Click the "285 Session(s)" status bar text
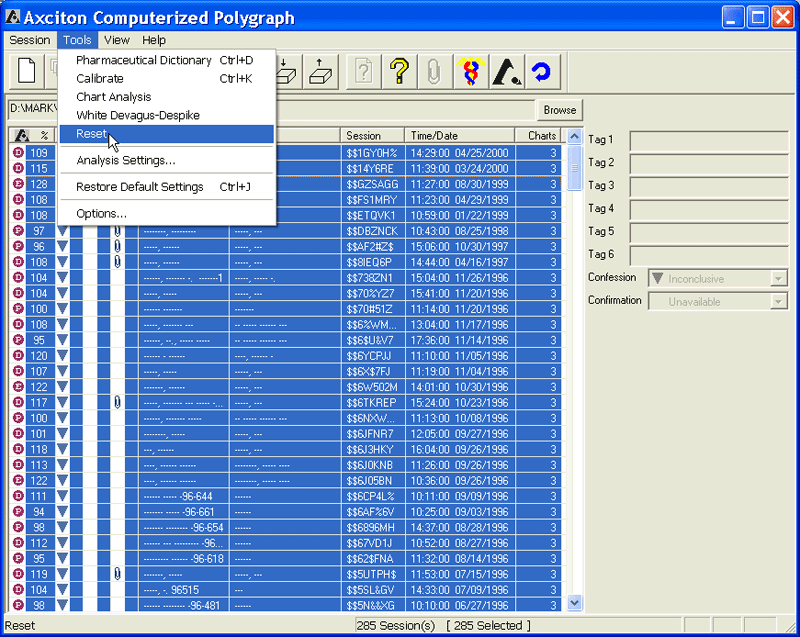 pyautogui.click(x=396, y=626)
